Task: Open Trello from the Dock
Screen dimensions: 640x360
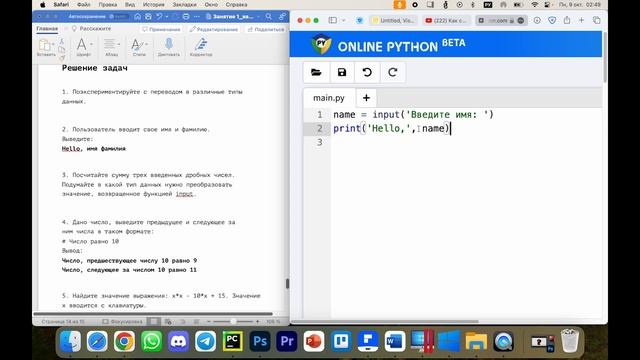Action: pyautogui.click(x=341, y=341)
